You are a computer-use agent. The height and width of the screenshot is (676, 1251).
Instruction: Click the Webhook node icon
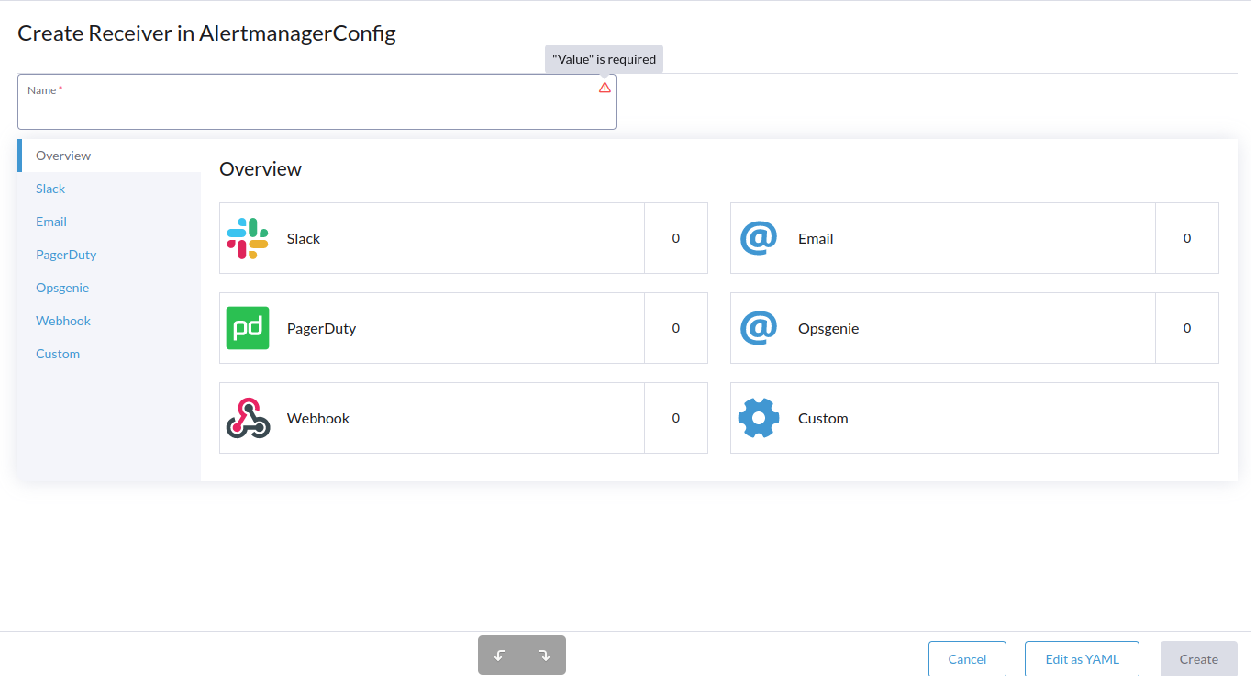[x=246, y=417]
